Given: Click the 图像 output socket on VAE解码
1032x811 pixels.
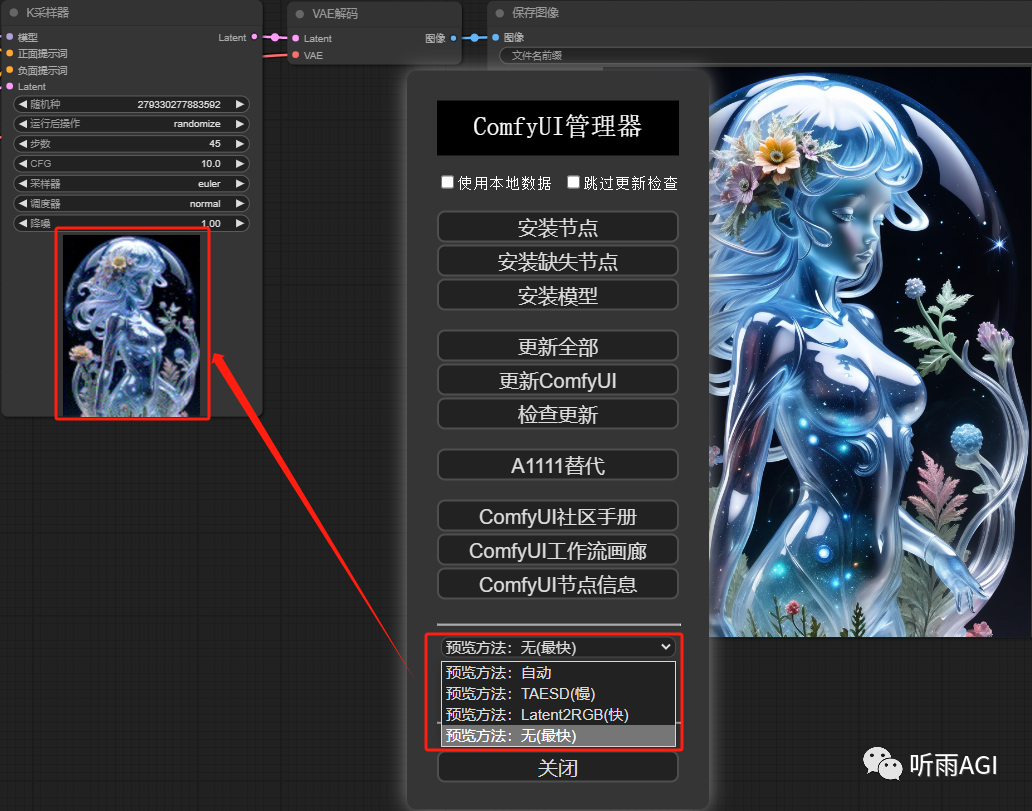Looking at the screenshot, I should (x=453, y=38).
